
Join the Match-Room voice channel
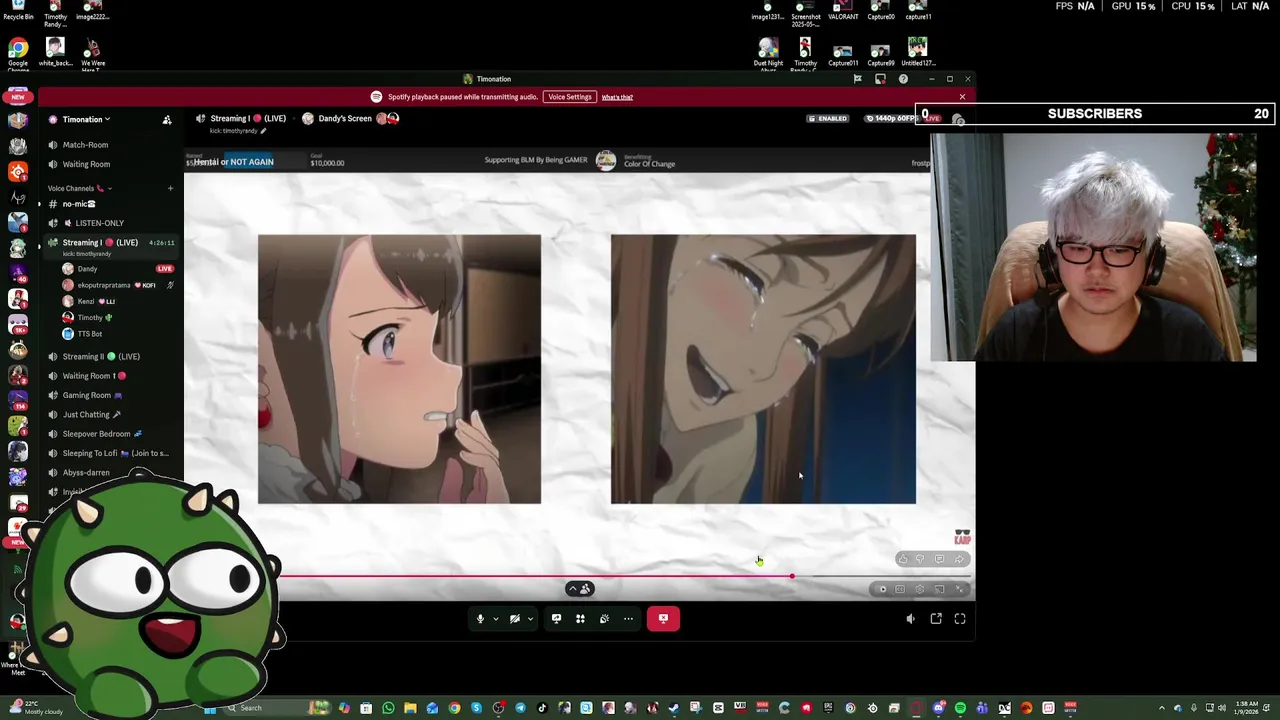pos(85,145)
